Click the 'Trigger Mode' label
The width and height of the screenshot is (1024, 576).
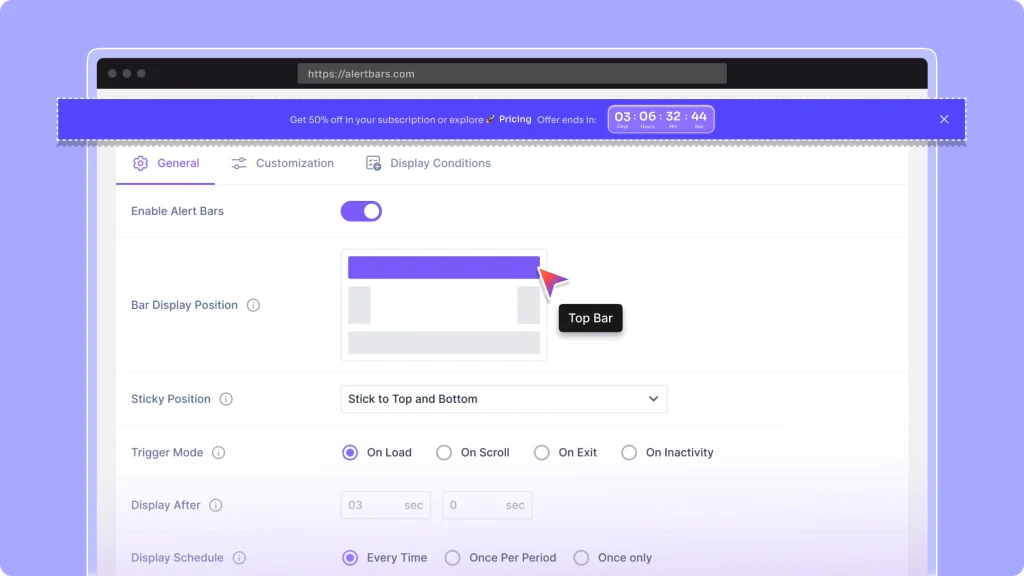(167, 453)
